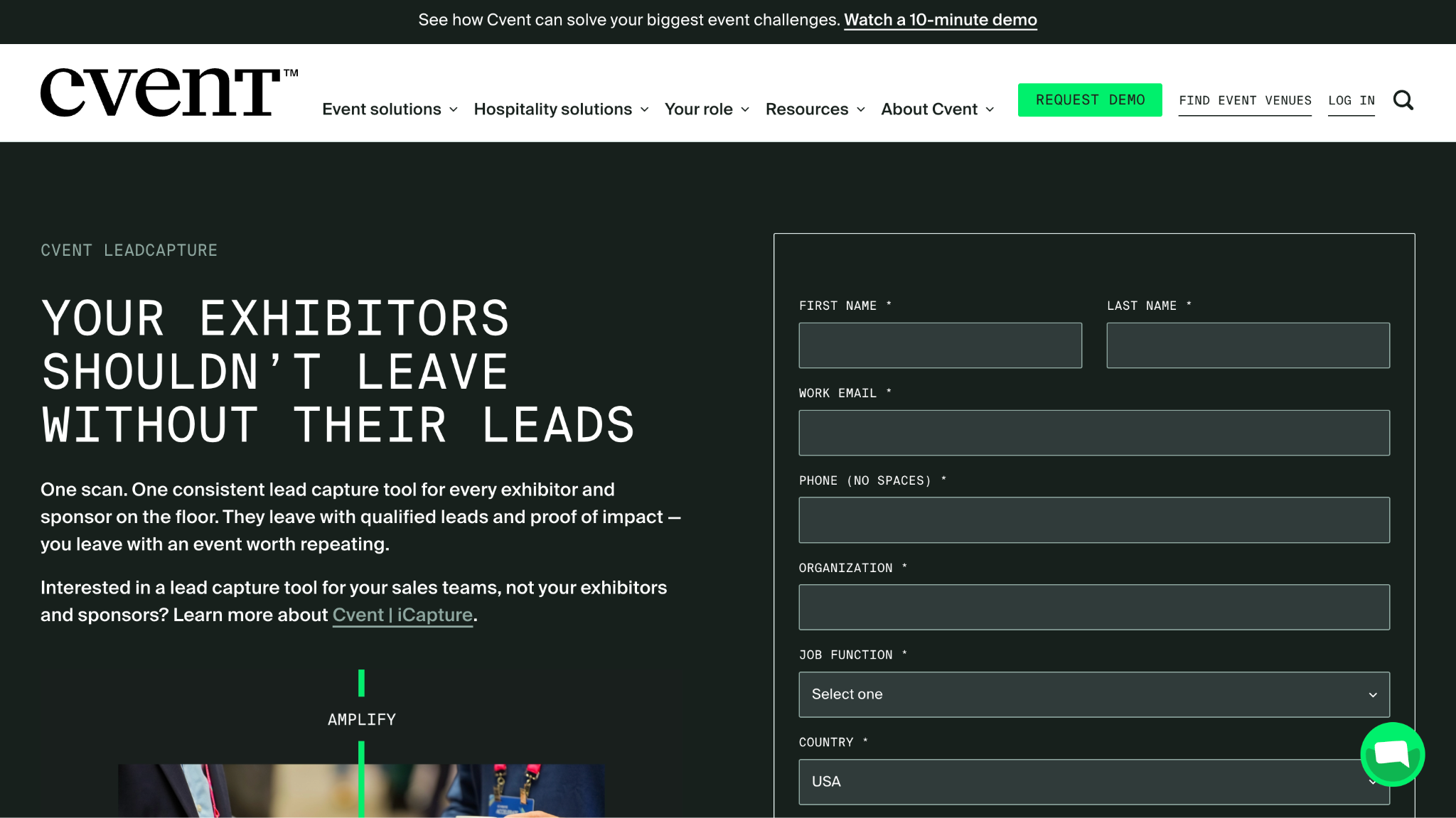Open Find Event Venues link

(1245, 101)
